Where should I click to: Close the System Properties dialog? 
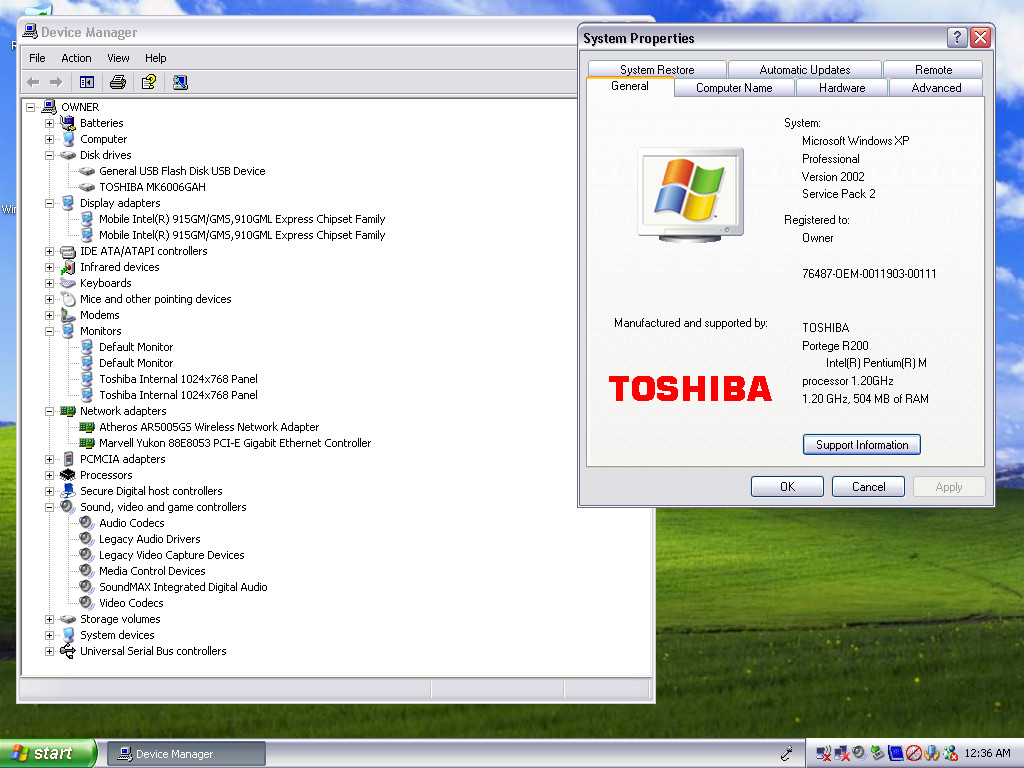click(980, 37)
